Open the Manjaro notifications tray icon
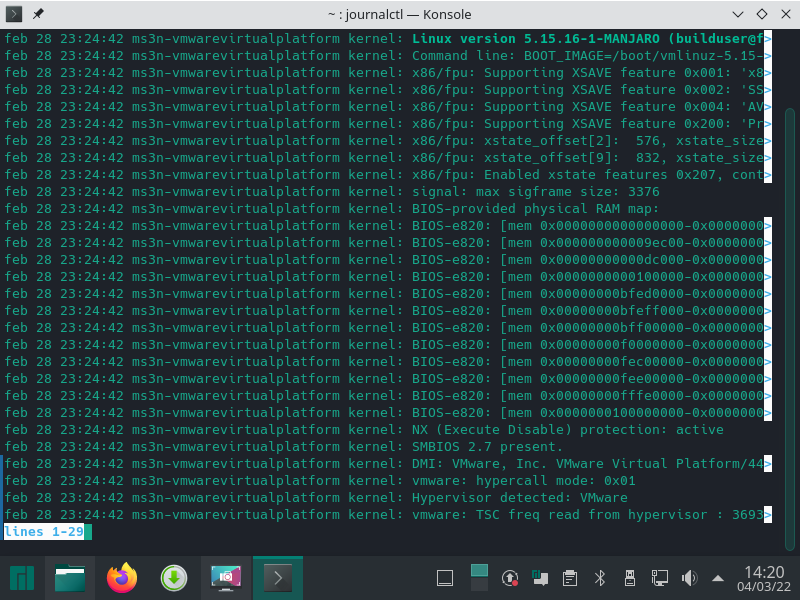 click(540, 578)
